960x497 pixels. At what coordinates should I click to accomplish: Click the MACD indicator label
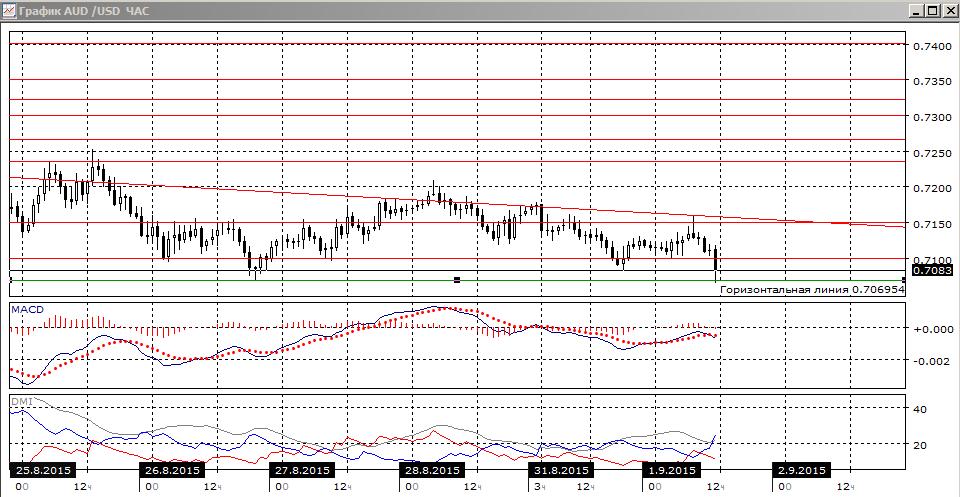[28, 310]
